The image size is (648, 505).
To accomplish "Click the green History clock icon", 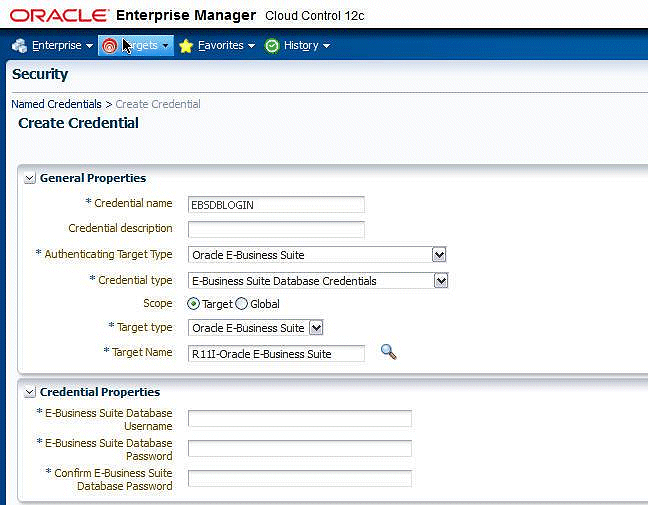I will click(x=272, y=45).
